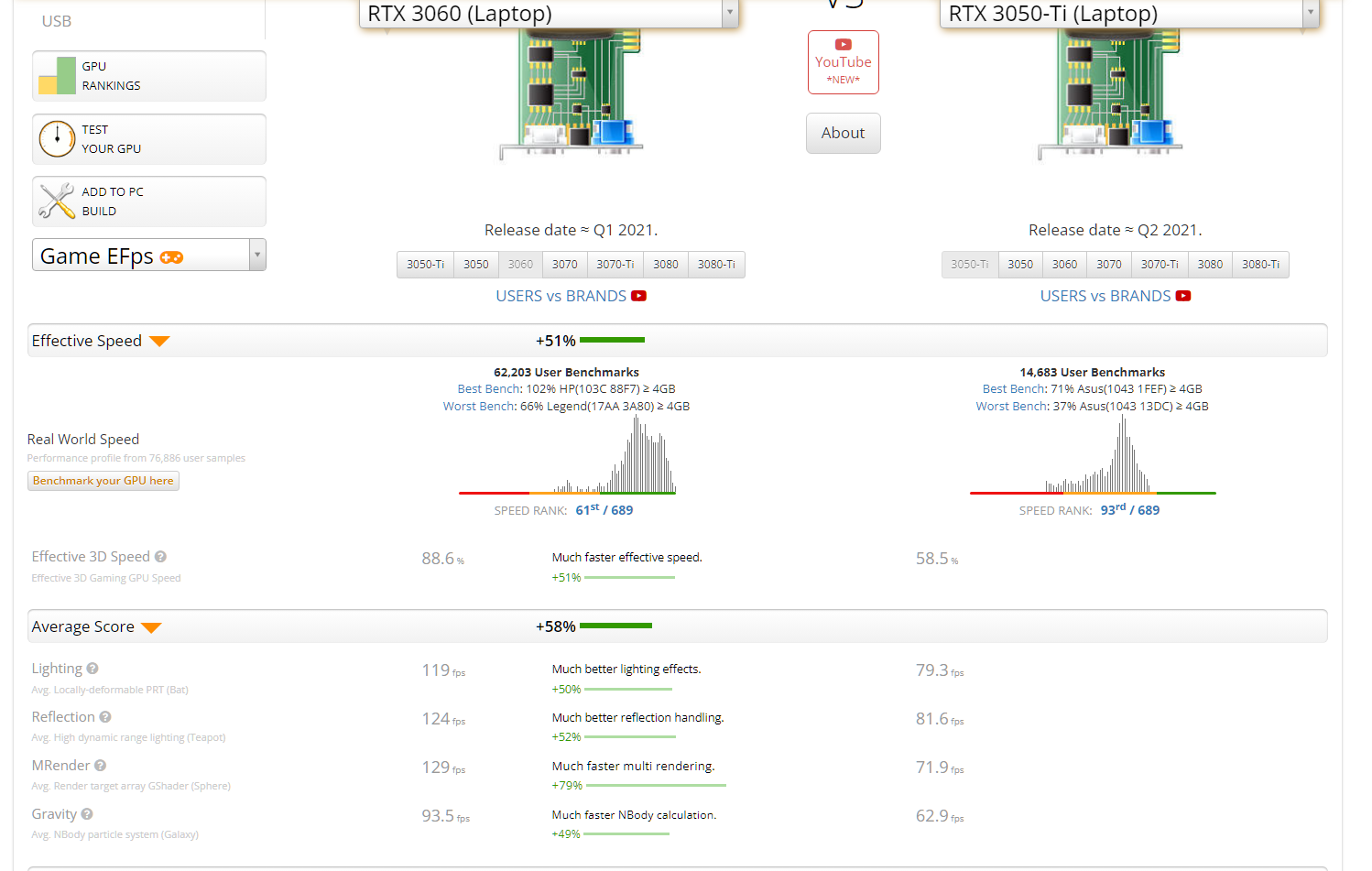1372x871 pixels.
Task: Click the 61st / 689 speed rank link
Action: coord(604,510)
